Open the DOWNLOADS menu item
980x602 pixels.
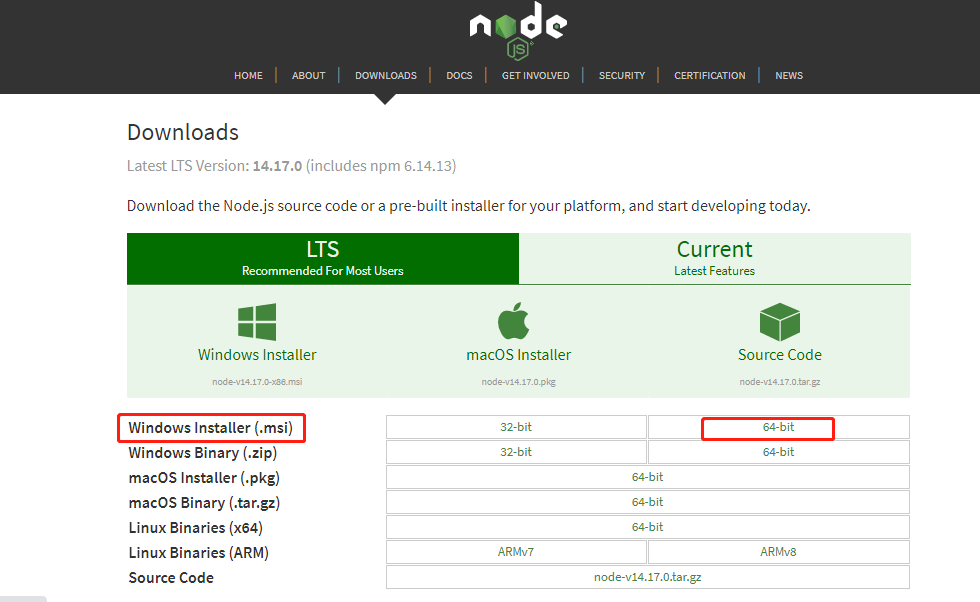[x=386, y=75]
